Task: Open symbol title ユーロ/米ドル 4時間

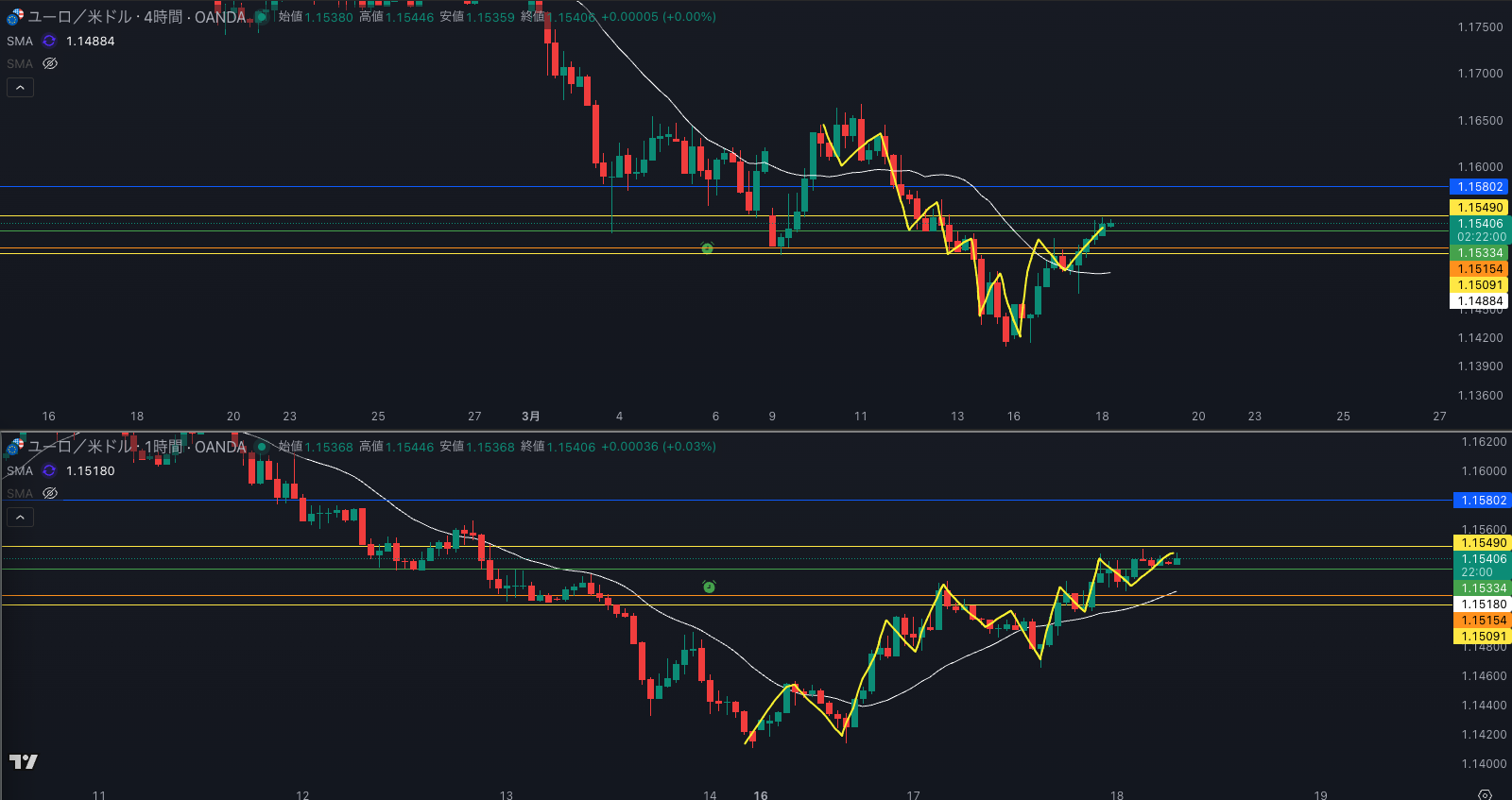Action: tap(137, 17)
